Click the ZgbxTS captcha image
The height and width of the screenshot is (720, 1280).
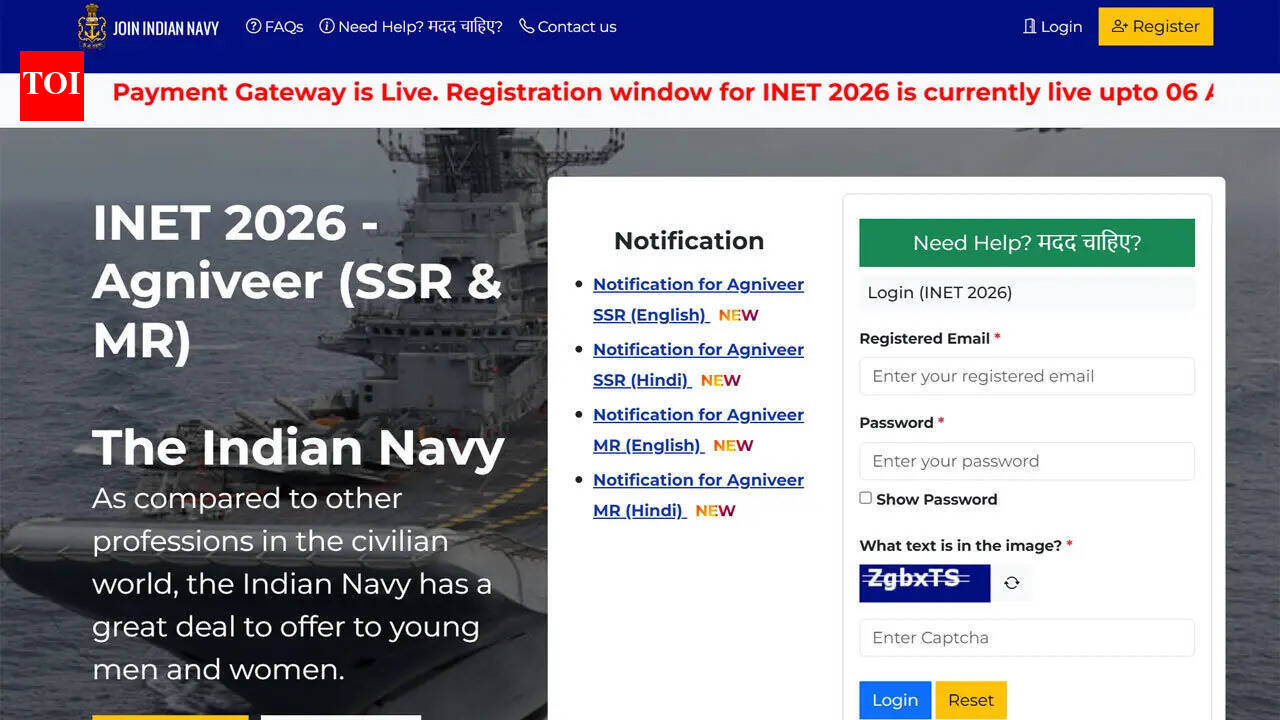pyautogui.click(x=924, y=583)
